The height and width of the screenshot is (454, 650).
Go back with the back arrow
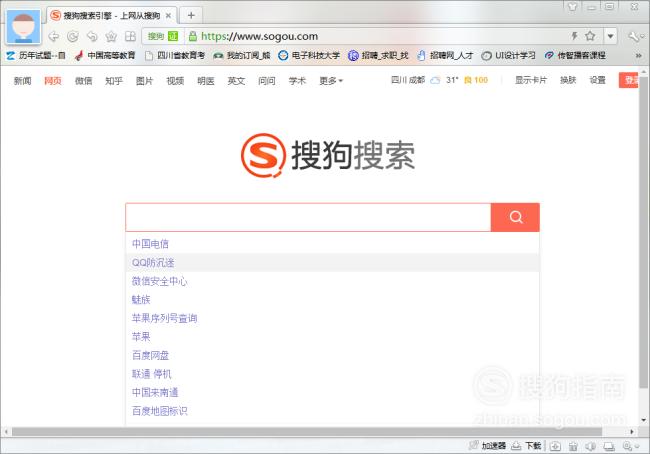click(x=53, y=36)
